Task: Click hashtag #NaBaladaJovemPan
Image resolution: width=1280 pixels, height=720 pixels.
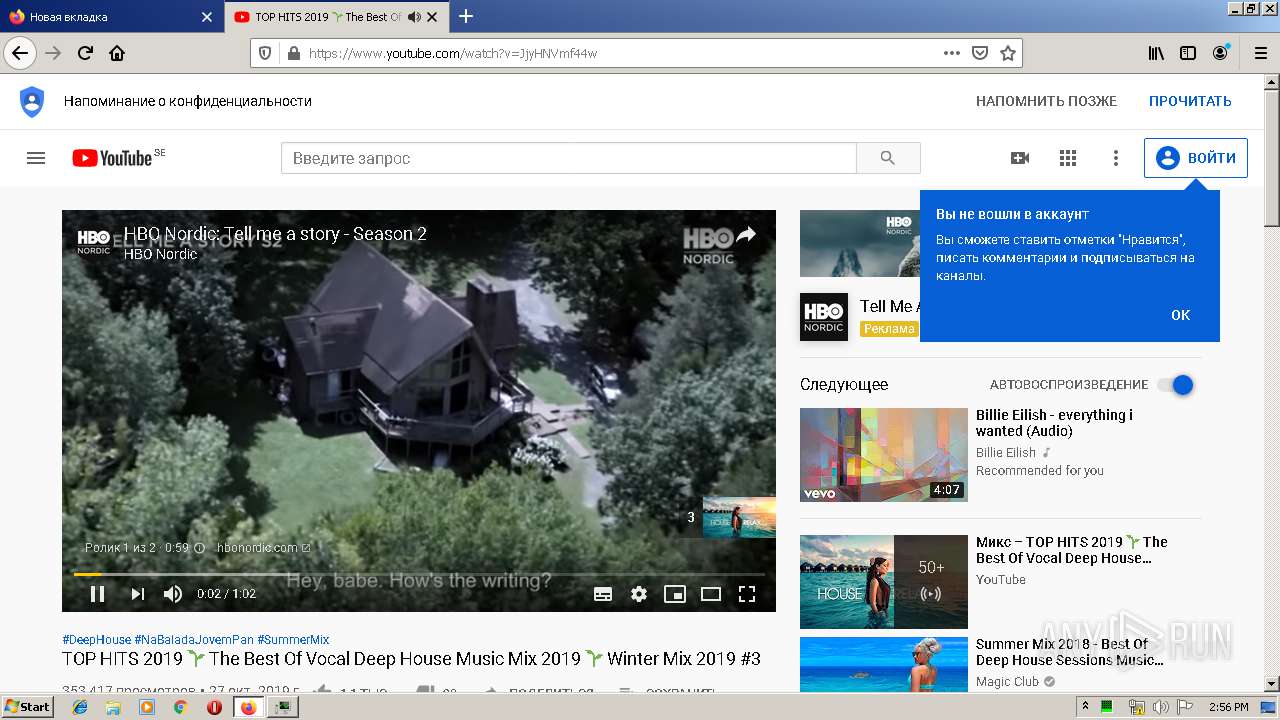Action: pos(194,640)
